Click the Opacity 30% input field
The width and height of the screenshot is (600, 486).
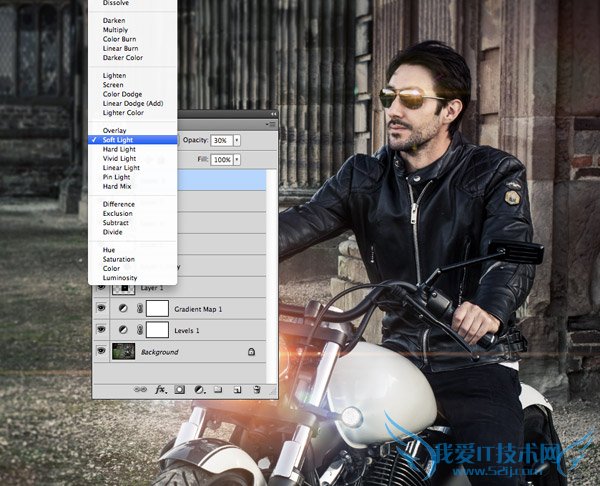pyautogui.click(x=222, y=140)
